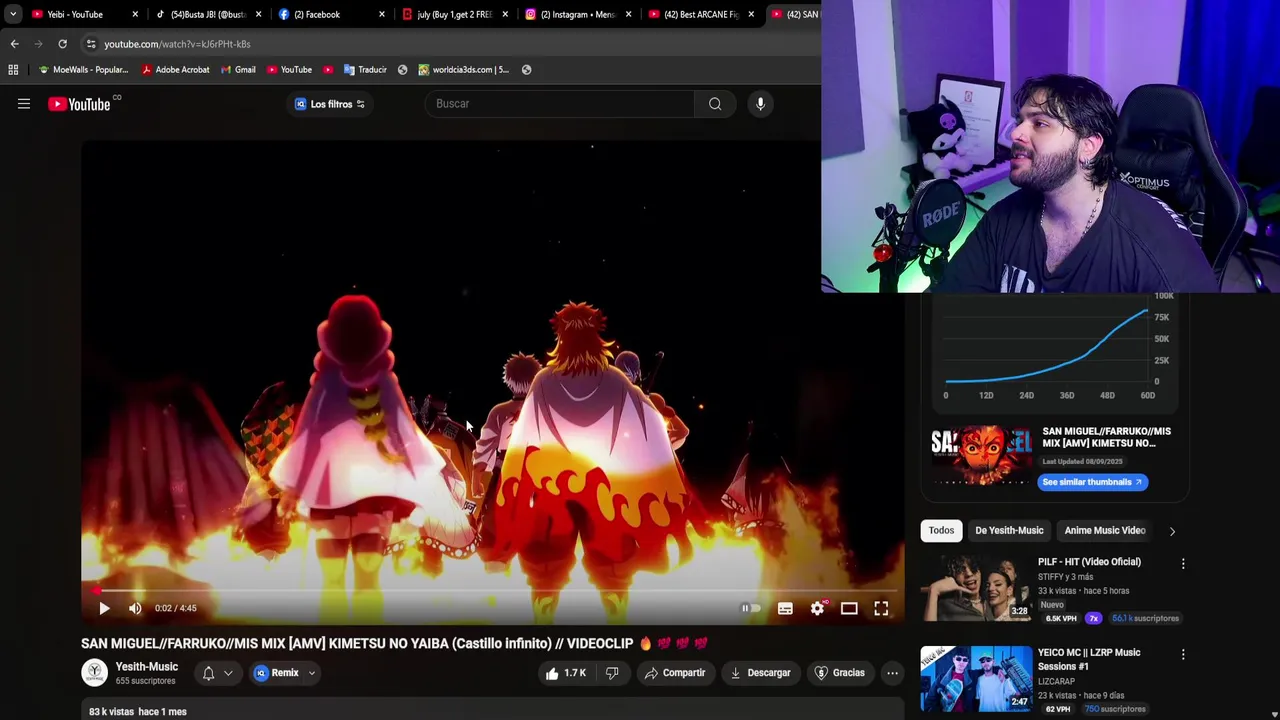The image size is (1280, 720).
Task: Reload the page with the refresh icon
Action: tap(62, 44)
